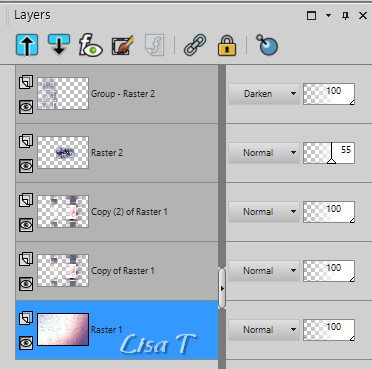
Task: Click layer type icon of Copy (2) of Raster 1
Action: click(x=26, y=200)
